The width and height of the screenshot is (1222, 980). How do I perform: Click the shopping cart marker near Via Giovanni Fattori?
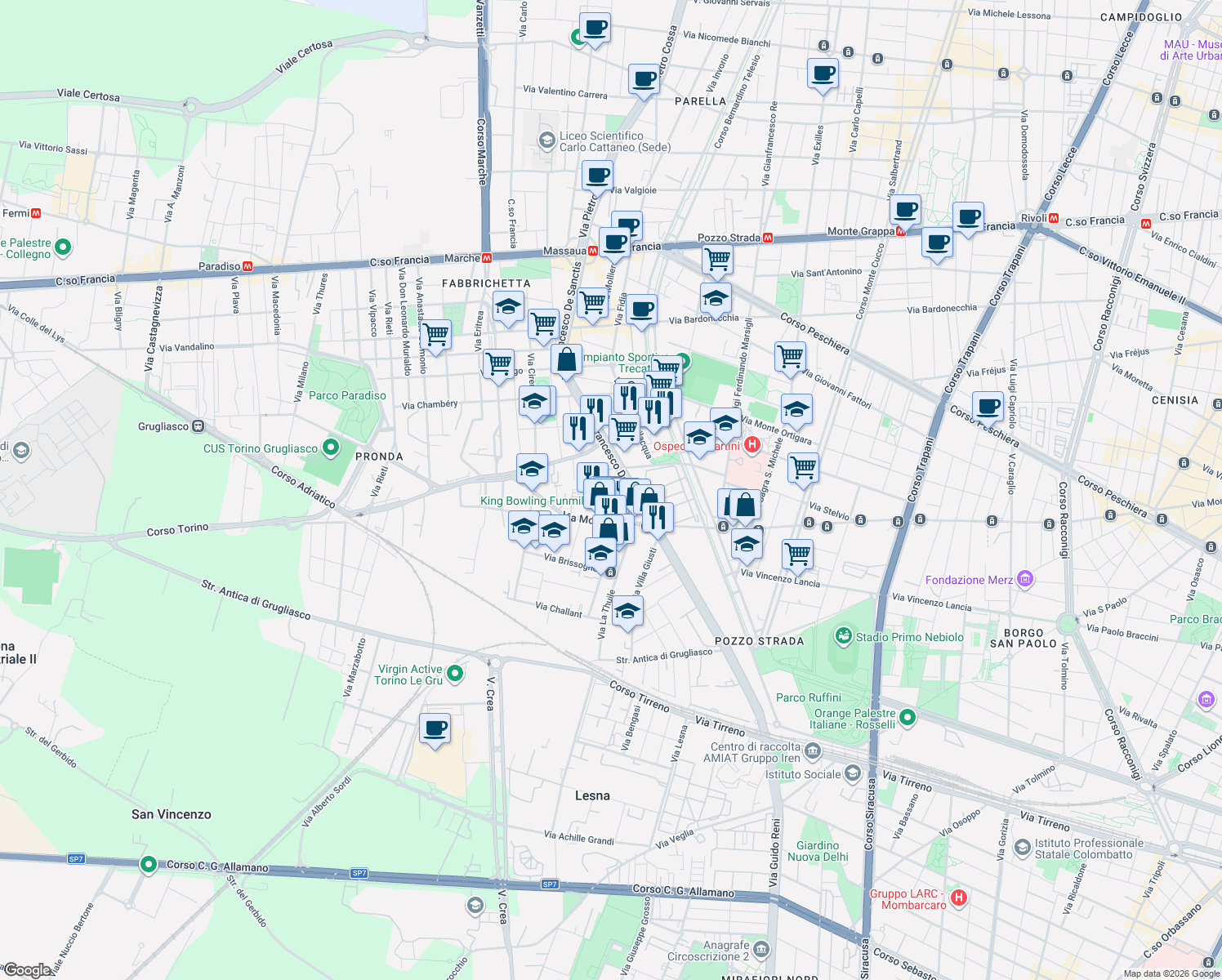coord(790,358)
